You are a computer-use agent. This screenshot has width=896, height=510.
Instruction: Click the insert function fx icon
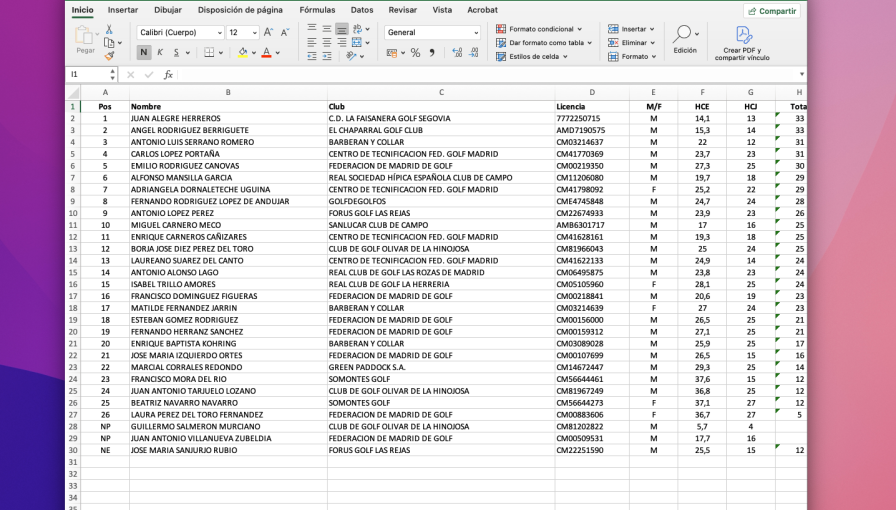[168, 75]
